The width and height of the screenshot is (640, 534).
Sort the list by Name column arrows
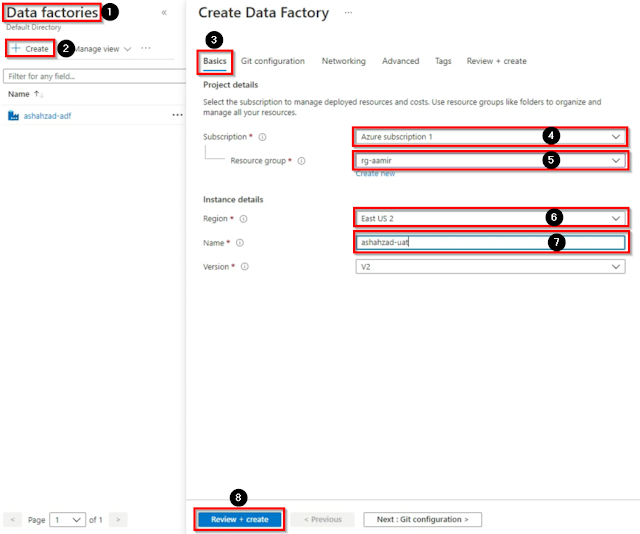point(39,94)
